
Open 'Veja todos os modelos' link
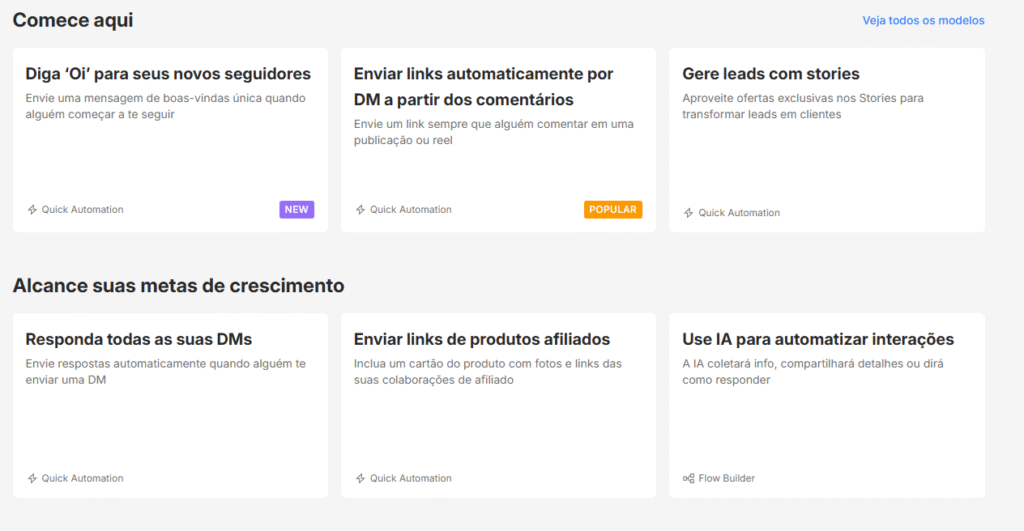pyautogui.click(x=923, y=21)
